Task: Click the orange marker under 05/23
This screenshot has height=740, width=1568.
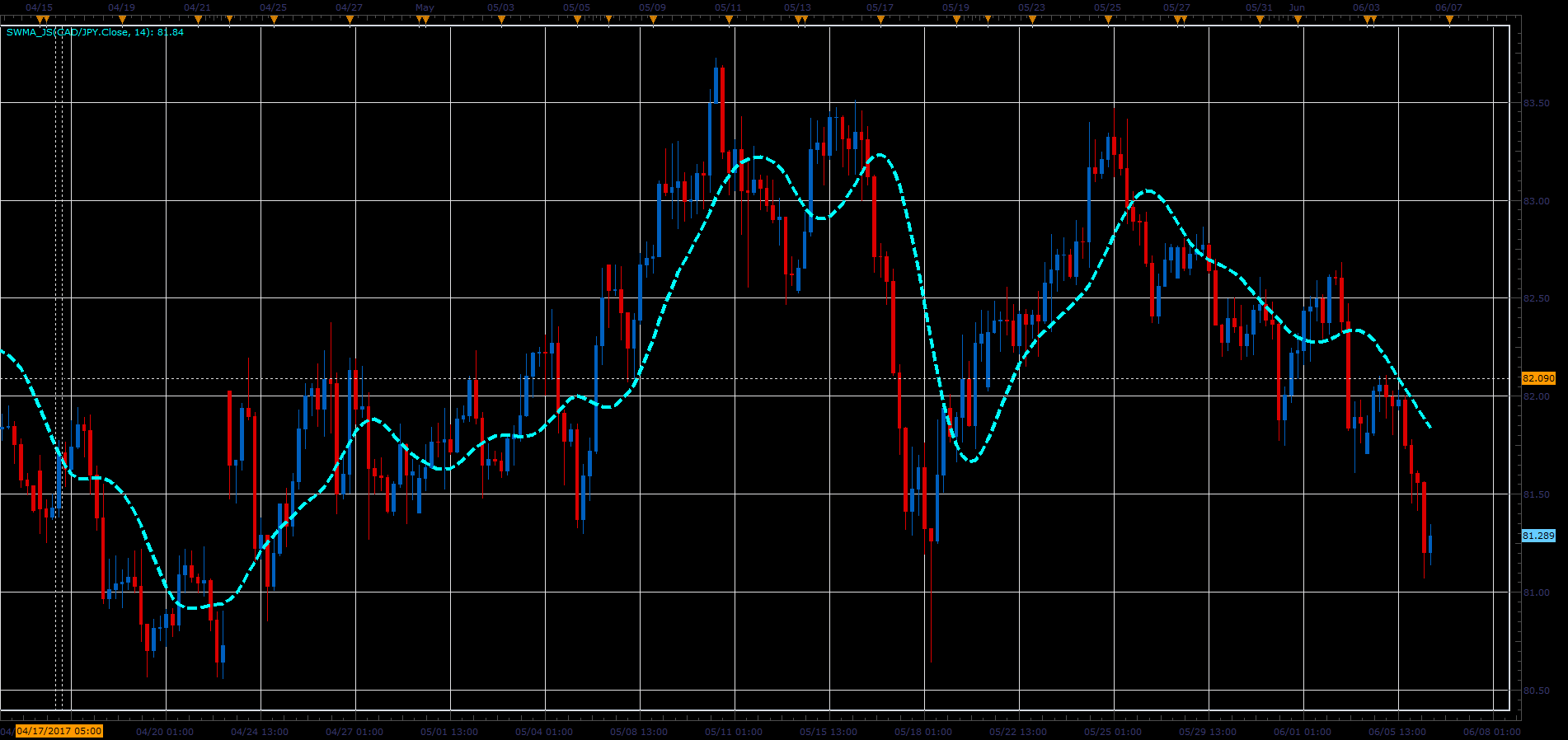Action: pos(1032,20)
